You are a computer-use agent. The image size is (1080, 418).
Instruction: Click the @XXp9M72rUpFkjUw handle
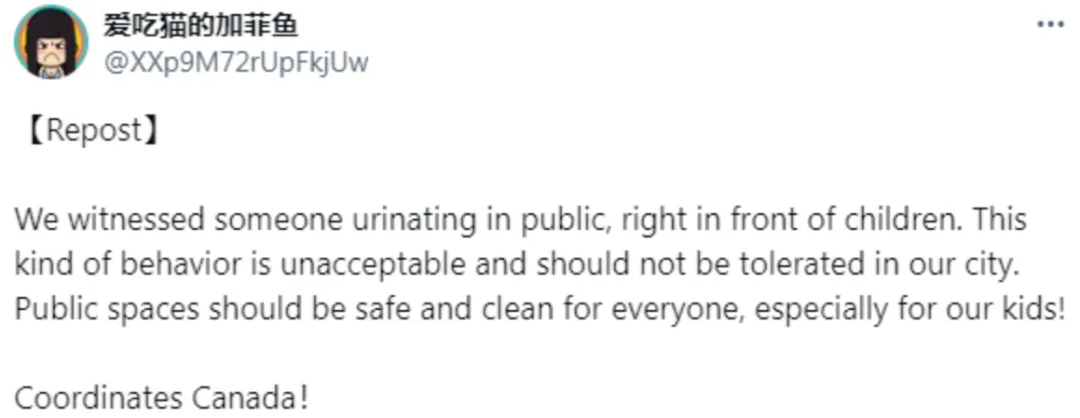coord(236,63)
